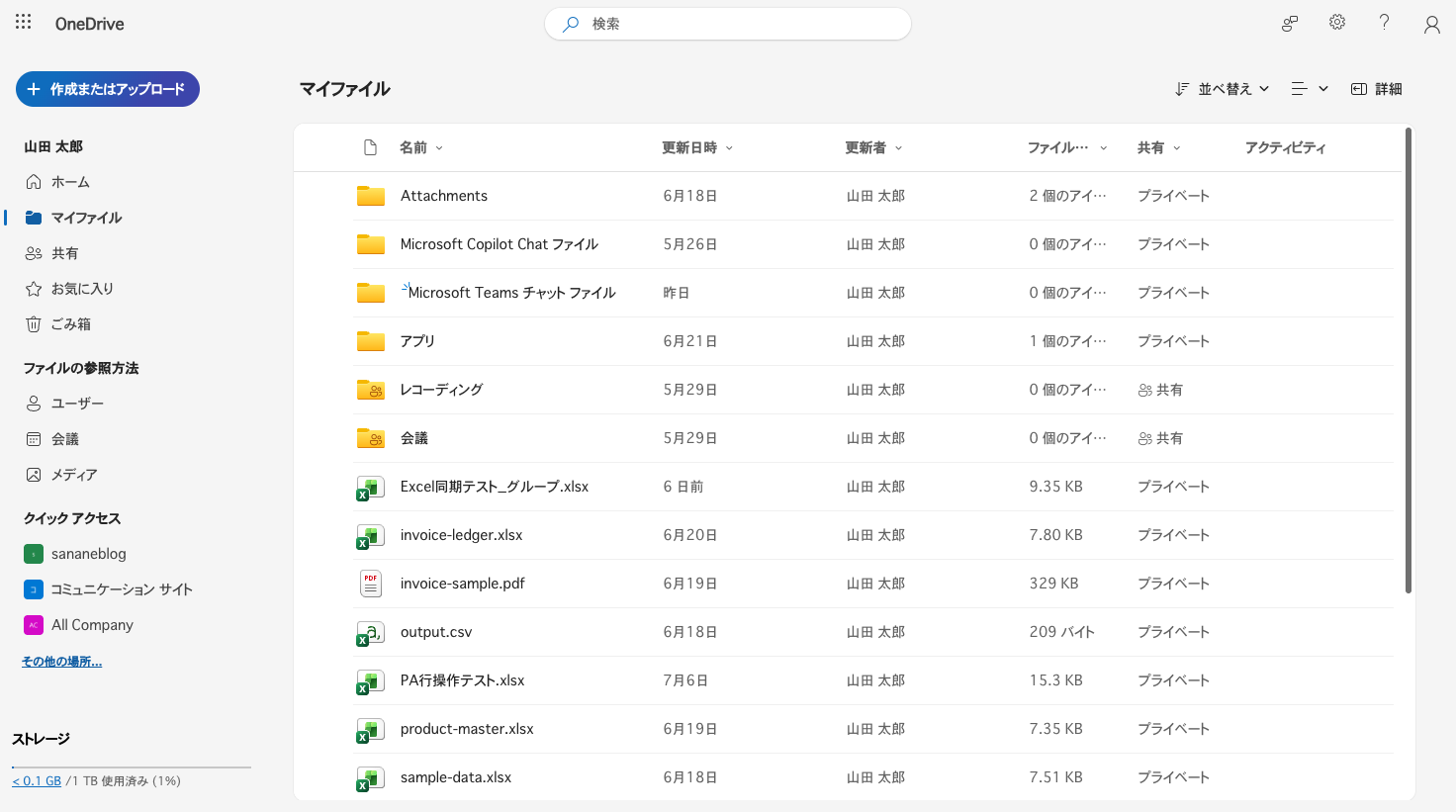Click the Microsoft Teams チャット ファイル folder icon
This screenshot has height=812, width=1456.
pos(371,292)
